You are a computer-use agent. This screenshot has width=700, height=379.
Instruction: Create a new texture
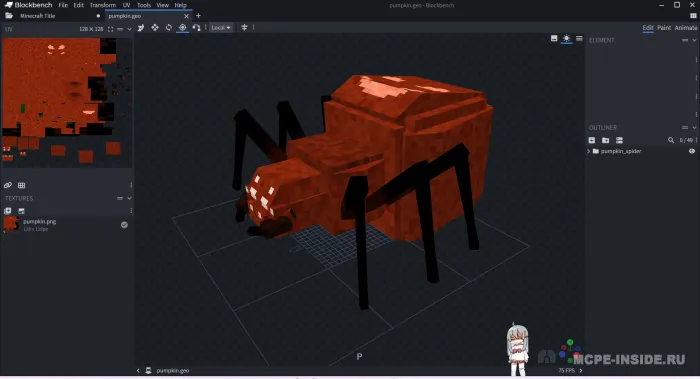click(21, 211)
